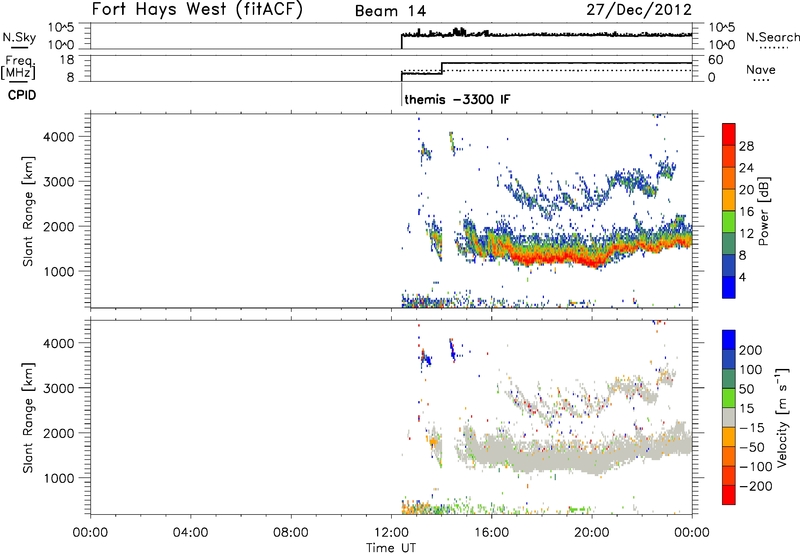Image resolution: width=800 pixels, height=554 pixels.
Task: Click the 'Nave' legend label
Action: click(x=760, y=69)
